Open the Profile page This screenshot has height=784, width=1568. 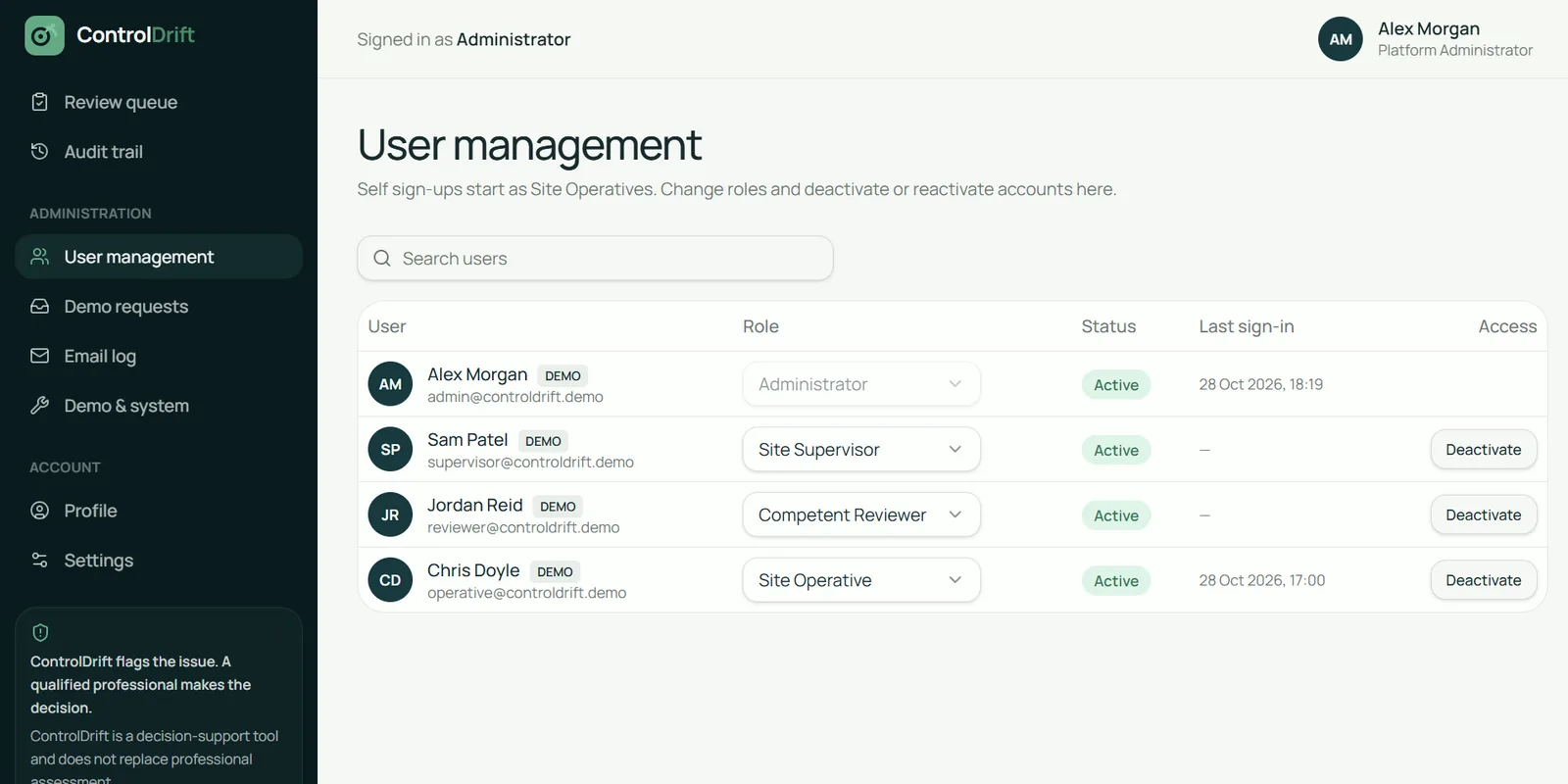pyautogui.click(x=159, y=510)
